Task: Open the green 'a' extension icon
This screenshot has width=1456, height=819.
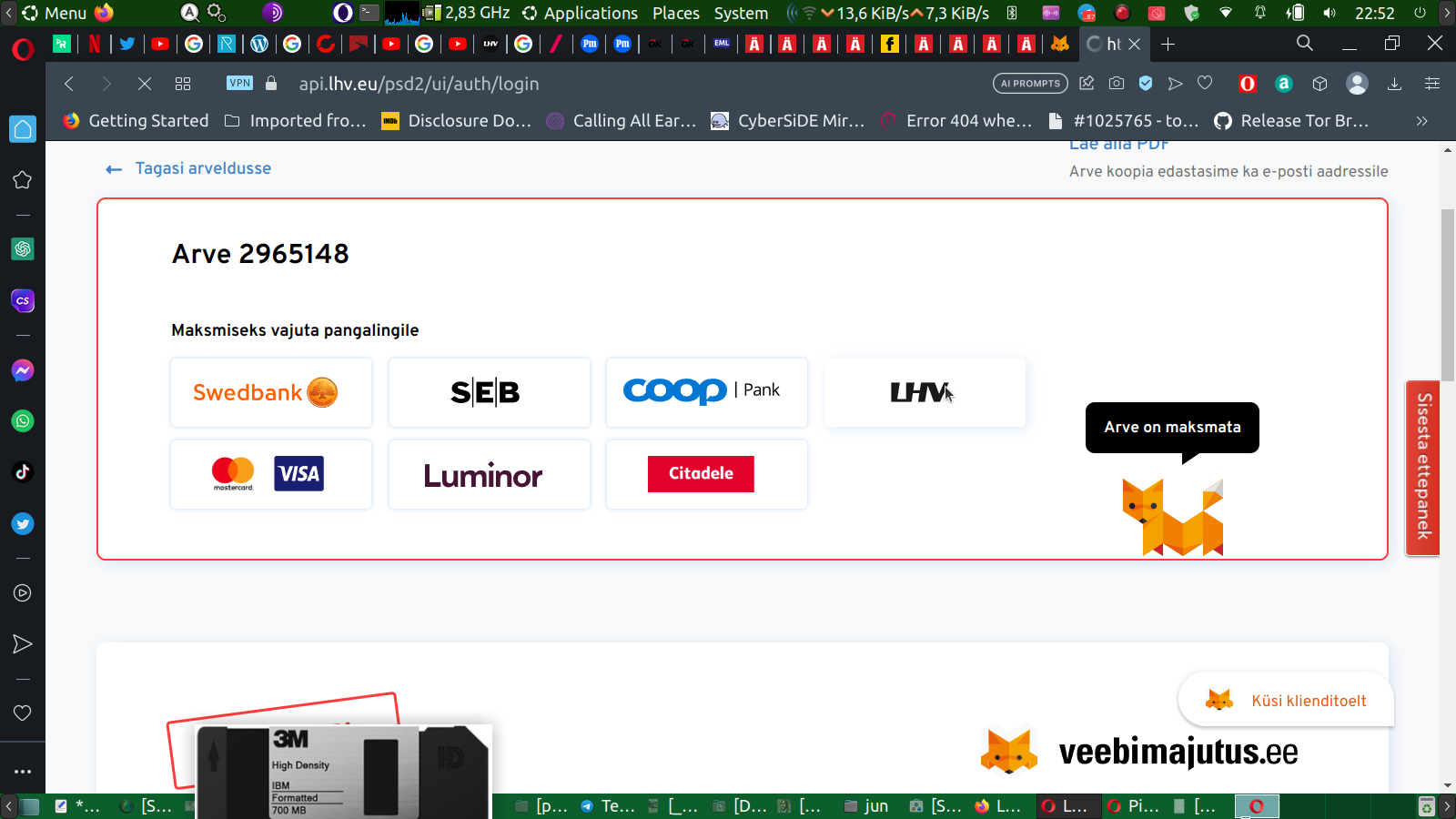Action: click(1284, 84)
